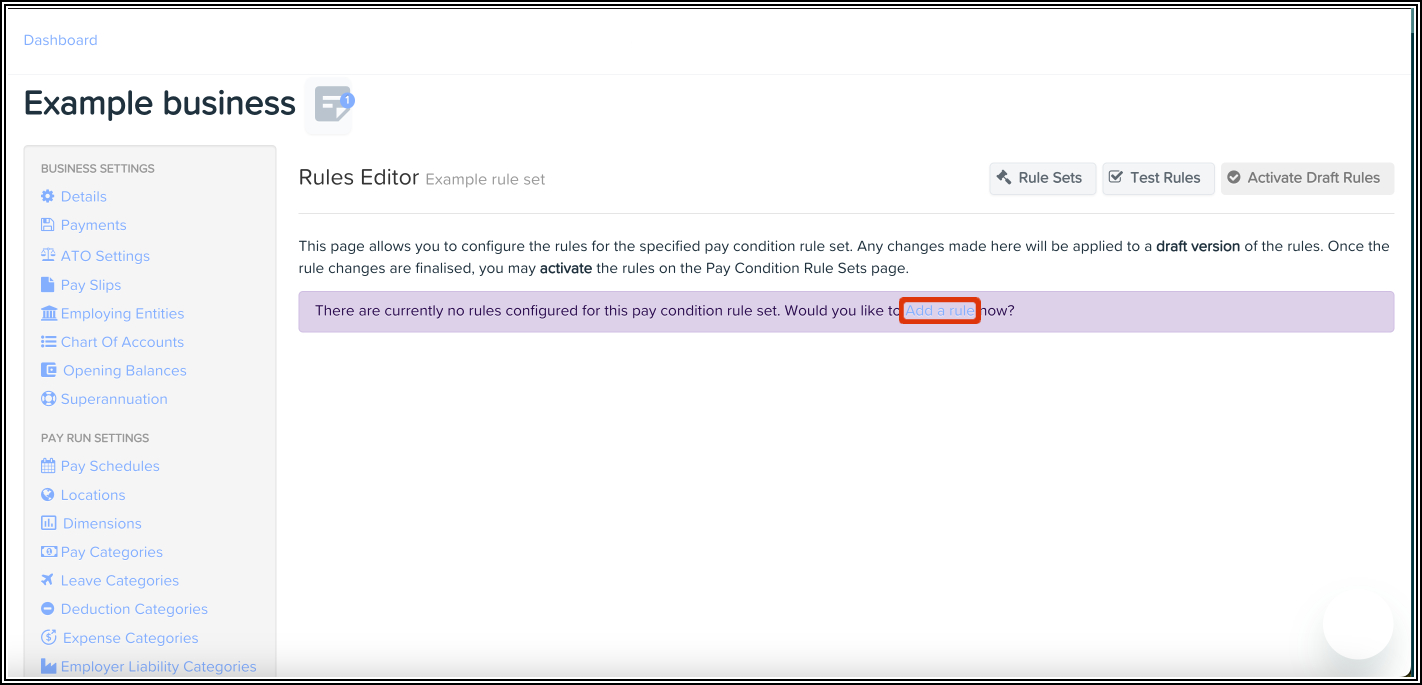The height and width of the screenshot is (685, 1422).
Task: Open the Payments disk icon
Action: [x=48, y=225]
